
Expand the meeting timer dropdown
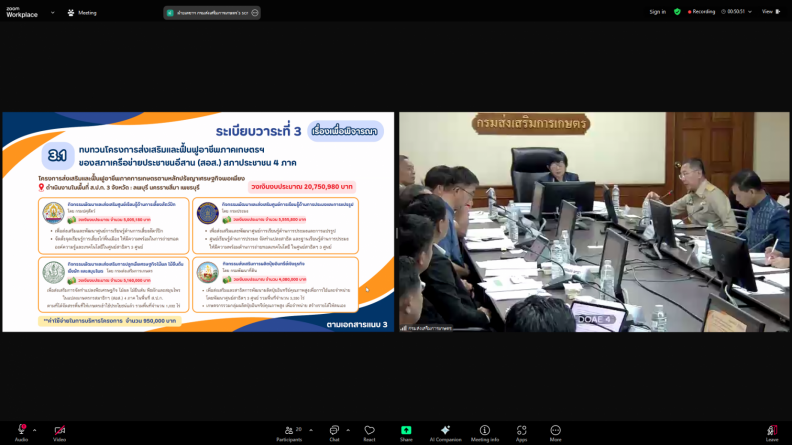tap(750, 12)
